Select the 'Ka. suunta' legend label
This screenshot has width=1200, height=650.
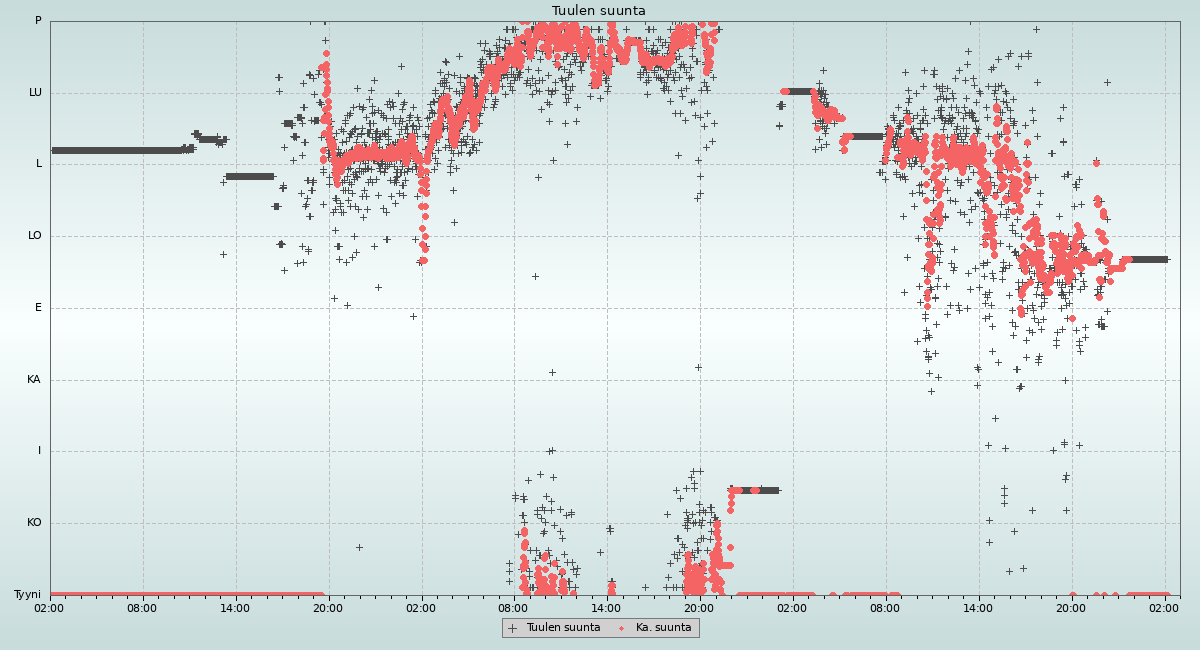663,628
